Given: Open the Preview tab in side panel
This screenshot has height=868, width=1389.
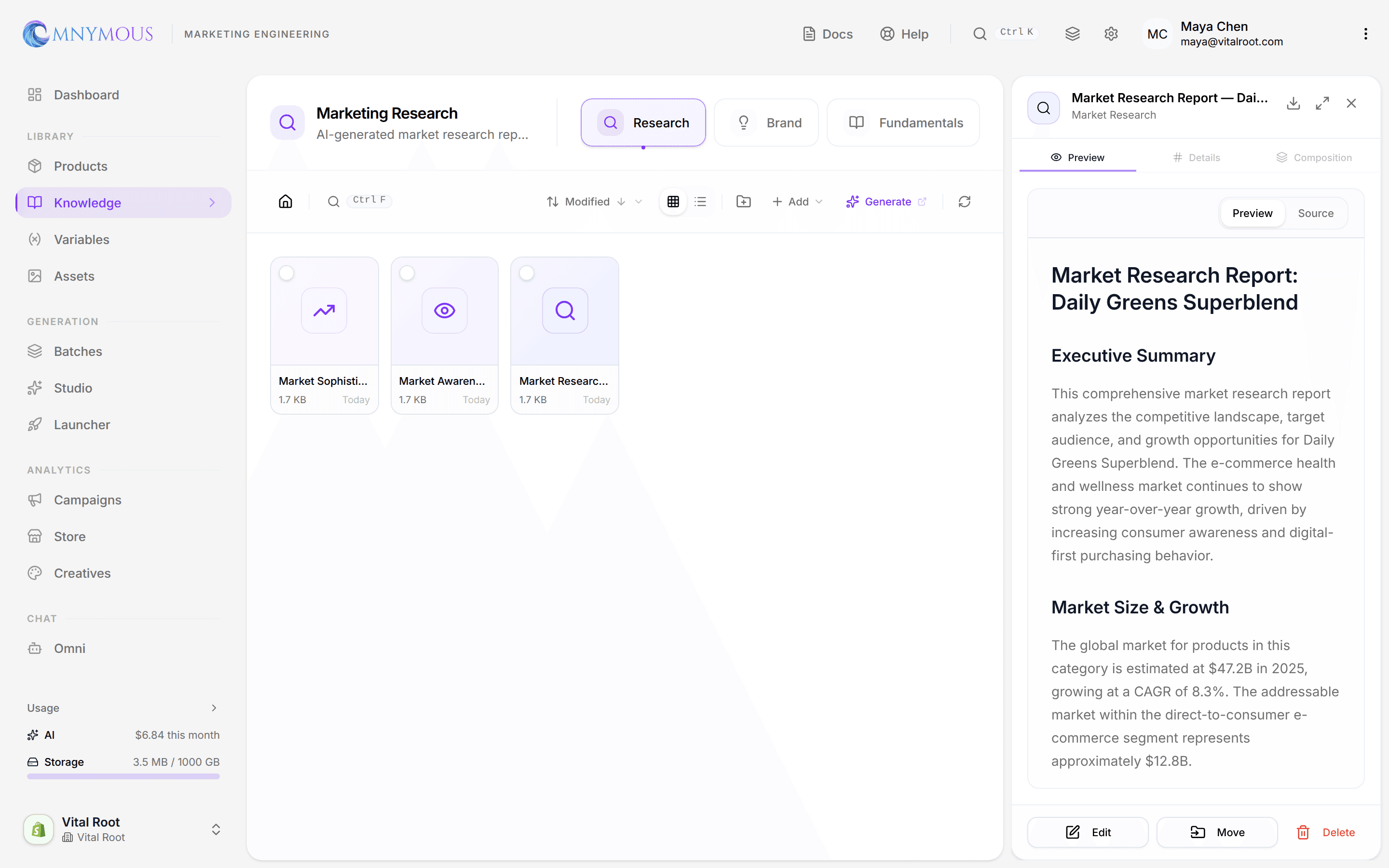Looking at the screenshot, I should (1077, 157).
